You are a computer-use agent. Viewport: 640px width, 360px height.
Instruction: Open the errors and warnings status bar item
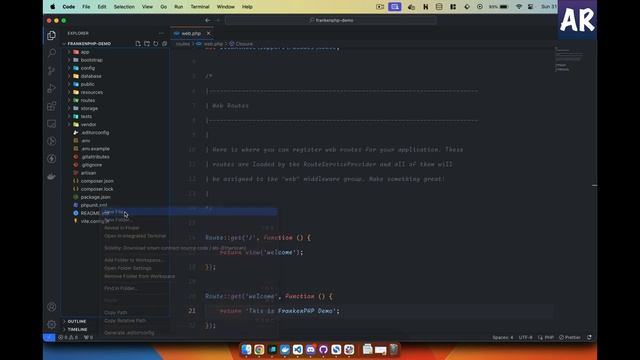pyautogui.click(x=68, y=338)
